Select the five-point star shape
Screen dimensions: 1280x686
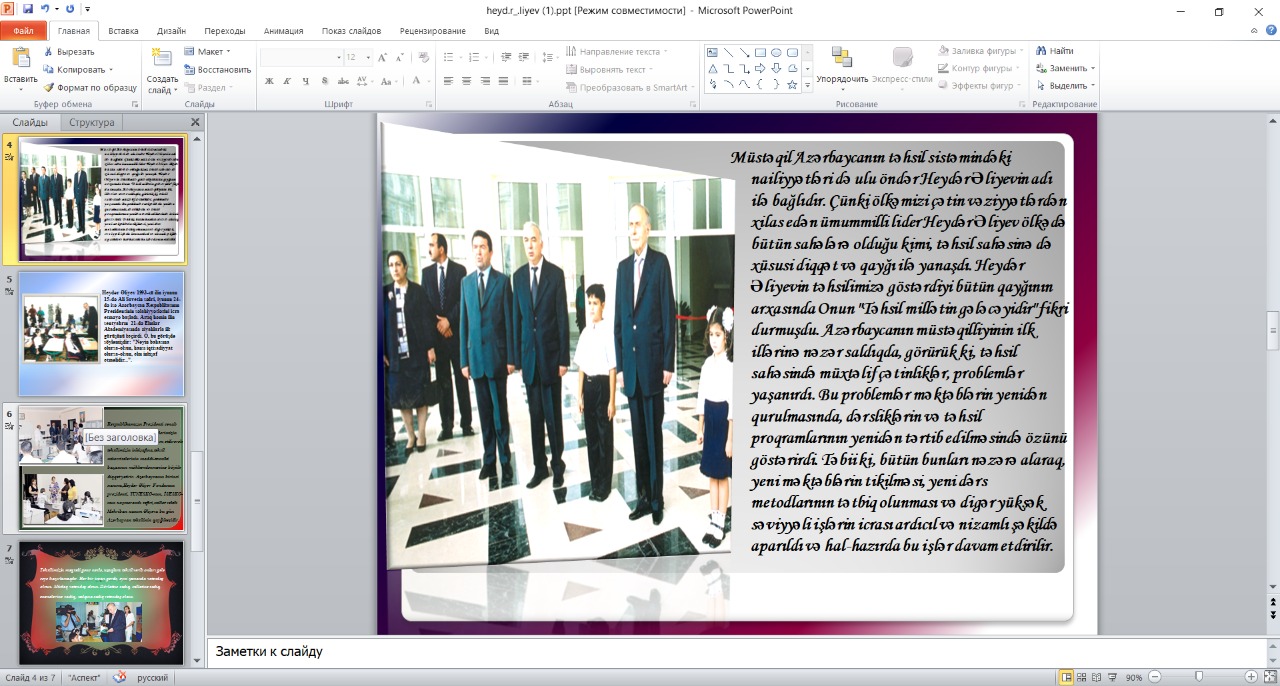pos(792,84)
